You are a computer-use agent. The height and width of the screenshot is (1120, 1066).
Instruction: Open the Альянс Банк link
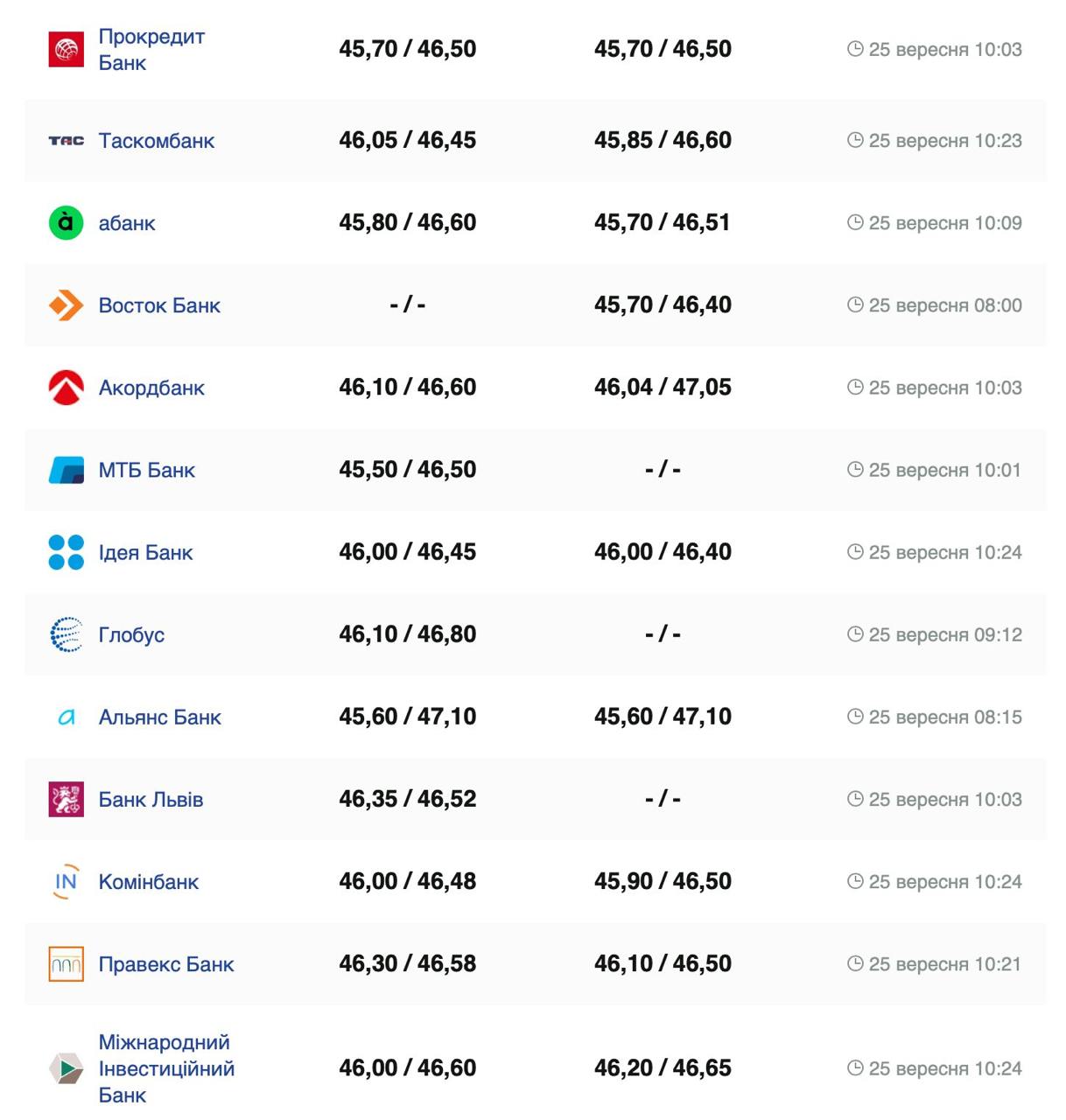point(159,717)
